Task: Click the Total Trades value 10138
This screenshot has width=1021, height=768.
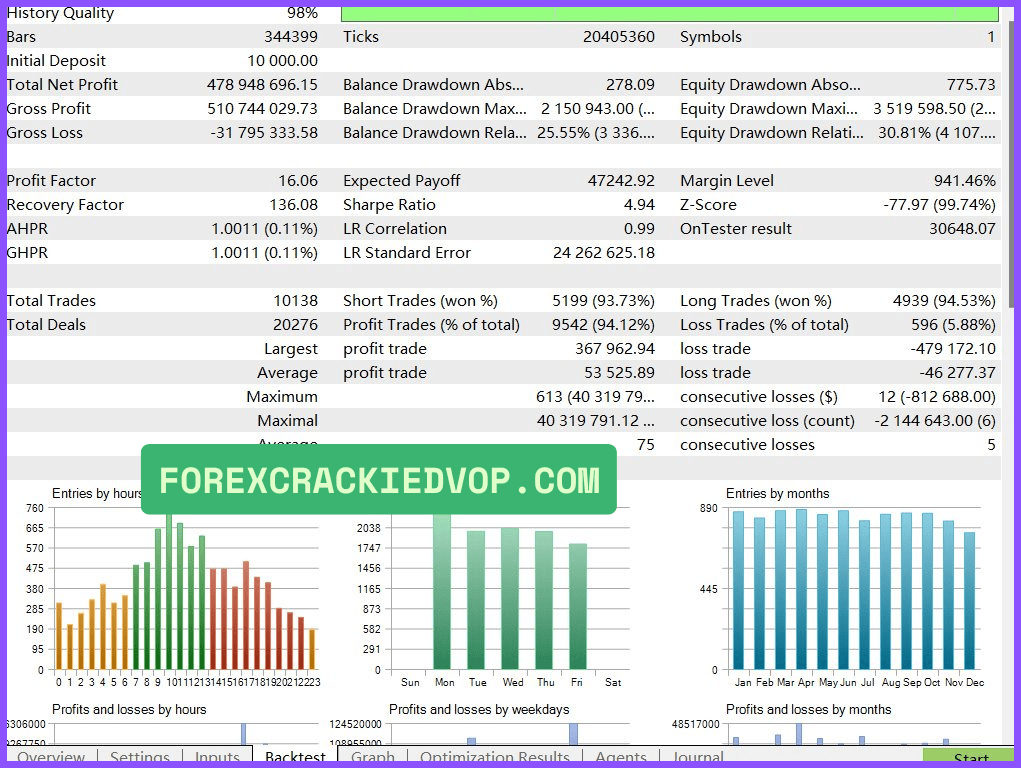Action: [x=296, y=301]
